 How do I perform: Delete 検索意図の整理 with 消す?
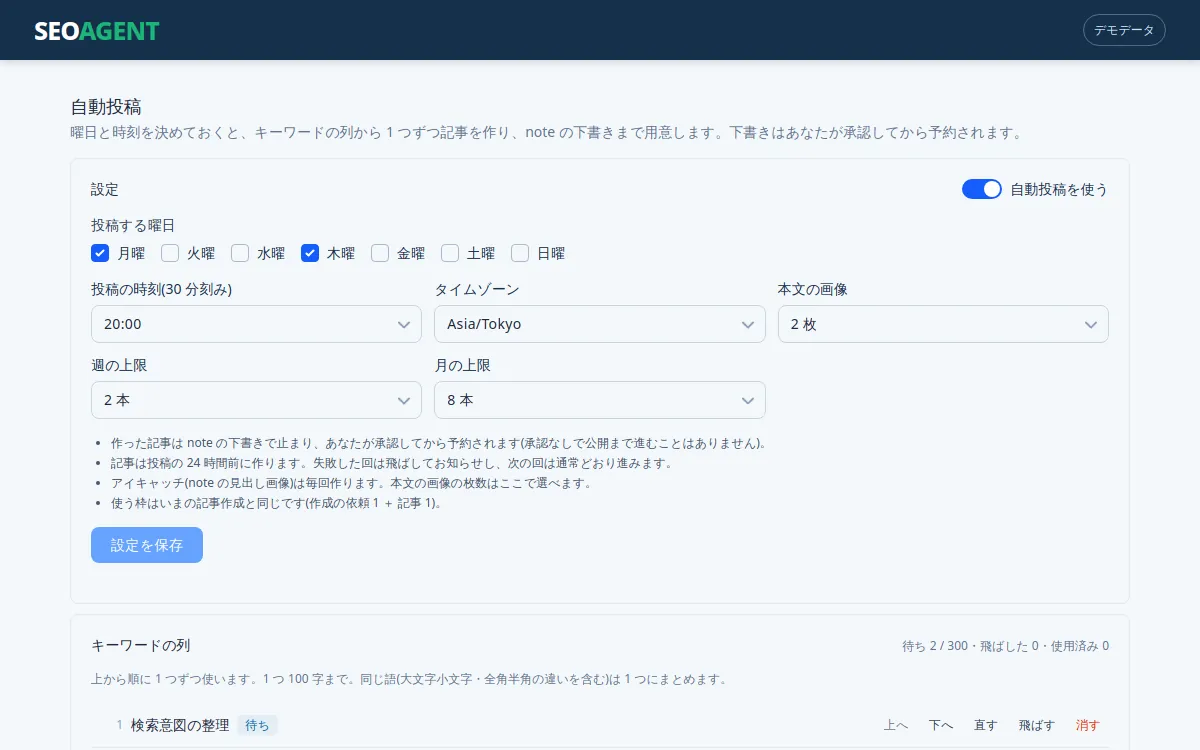(1087, 725)
